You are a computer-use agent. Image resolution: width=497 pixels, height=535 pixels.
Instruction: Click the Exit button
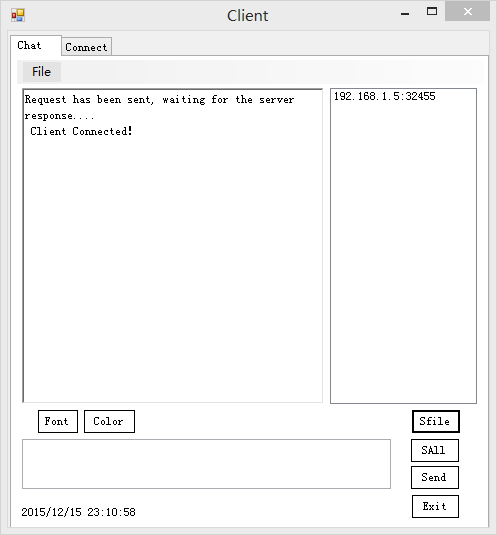pos(435,506)
